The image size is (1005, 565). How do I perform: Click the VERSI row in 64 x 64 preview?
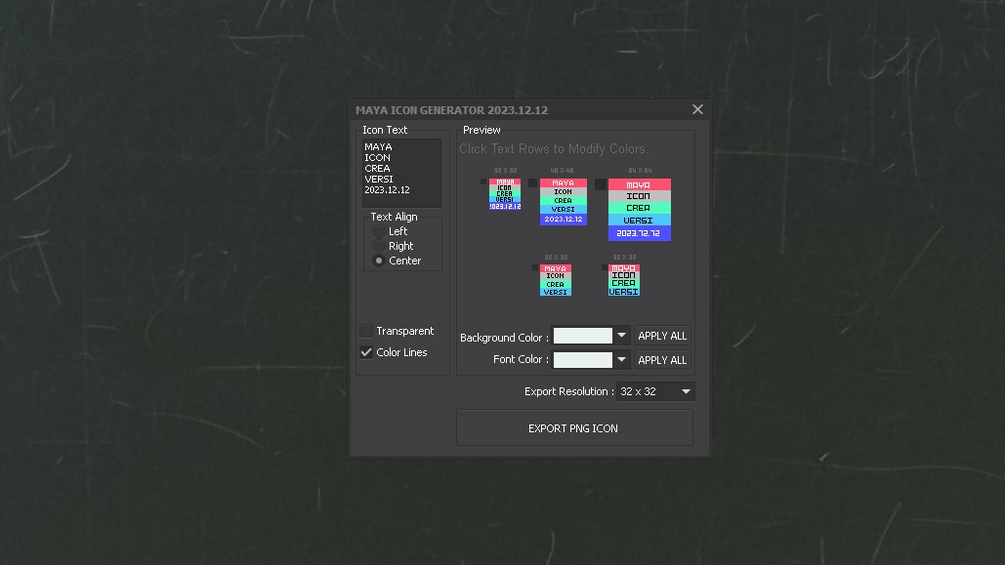[639, 220]
